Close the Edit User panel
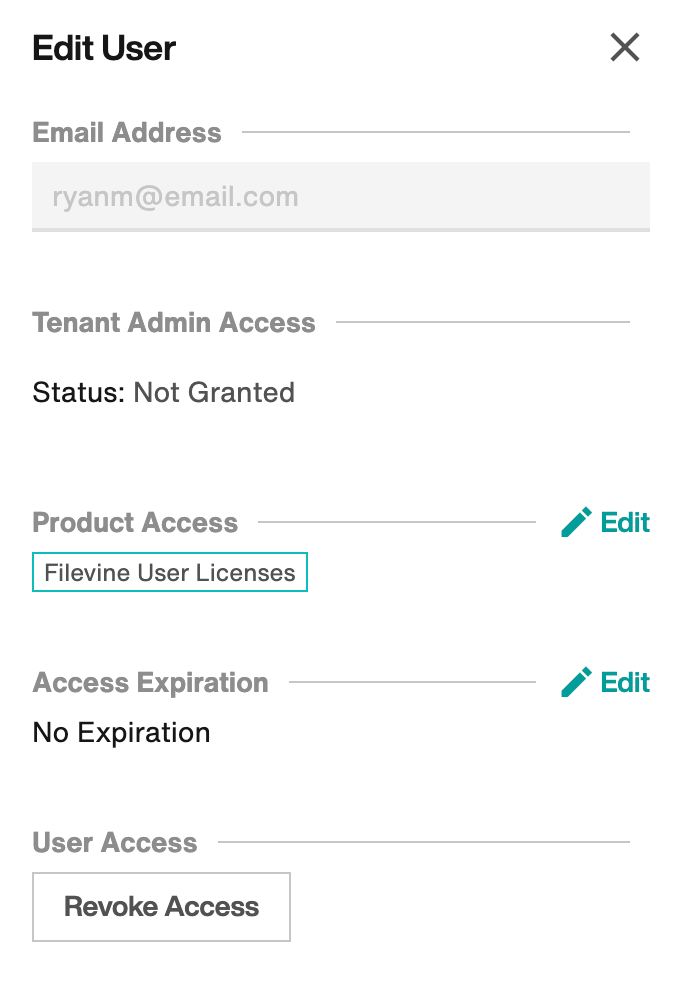 coord(625,48)
